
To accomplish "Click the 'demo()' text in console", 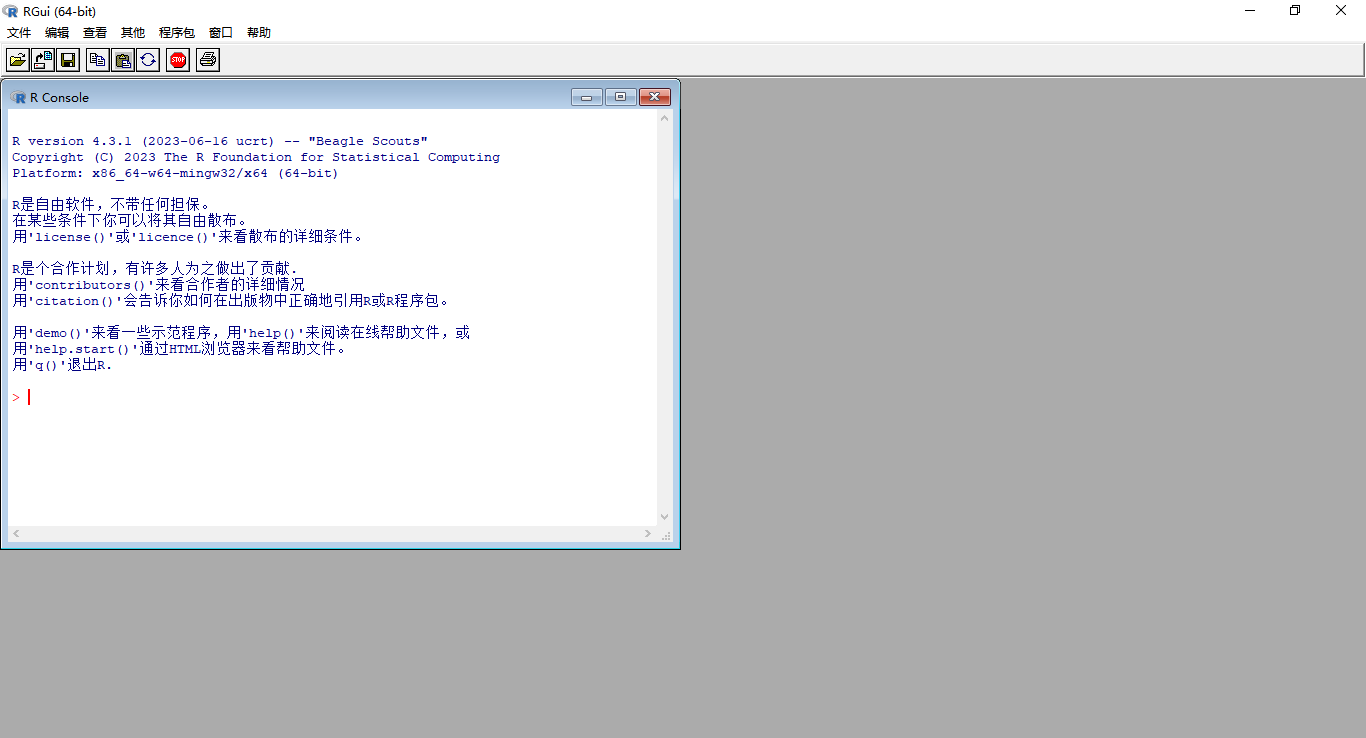I will tap(59, 333).
